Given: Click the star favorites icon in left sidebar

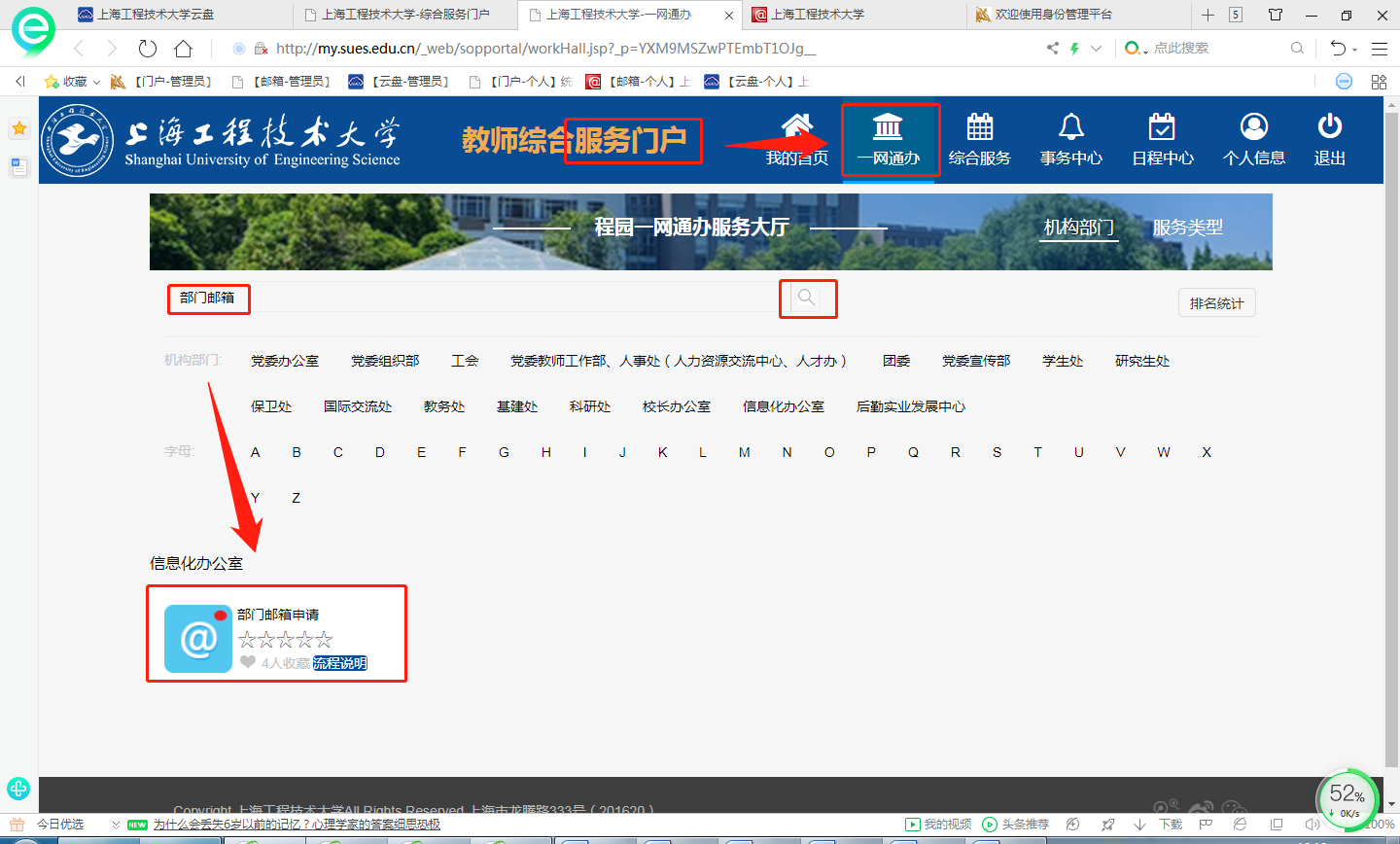Looking at the screenshot, I should pos(18,128).
